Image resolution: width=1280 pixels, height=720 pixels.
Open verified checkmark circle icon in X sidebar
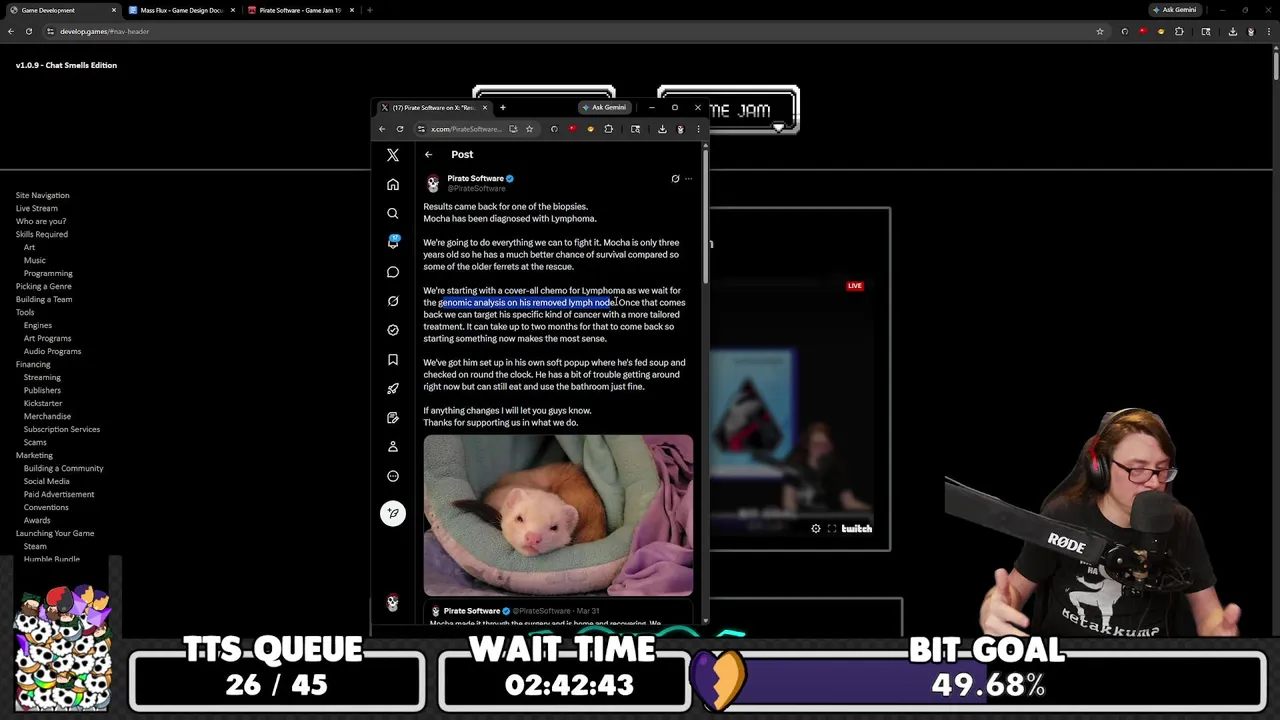click(393, 329)
